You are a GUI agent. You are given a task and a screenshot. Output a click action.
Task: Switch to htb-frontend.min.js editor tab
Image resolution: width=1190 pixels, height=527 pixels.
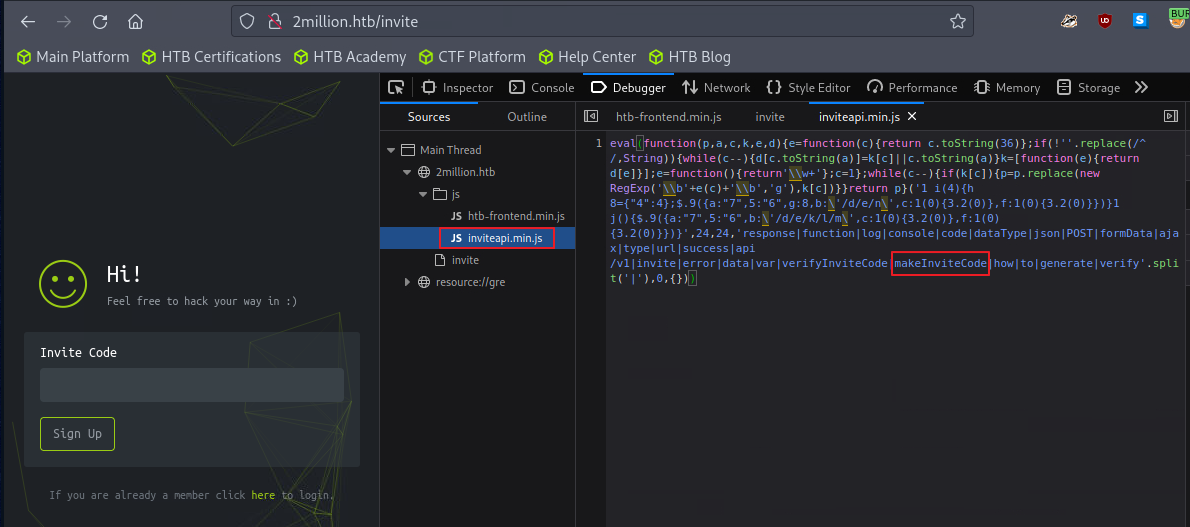click(669, 117)
